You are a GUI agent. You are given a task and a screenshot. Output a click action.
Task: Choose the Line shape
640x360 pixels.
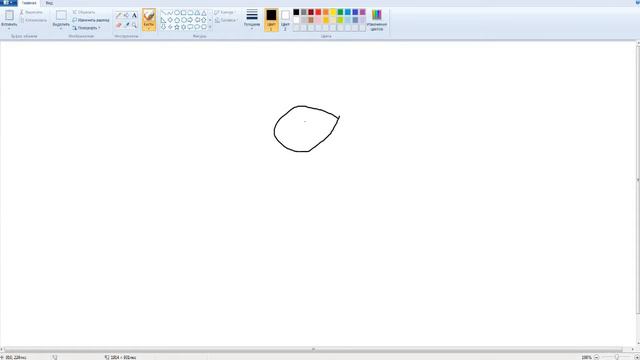click(x=164, y=13)
